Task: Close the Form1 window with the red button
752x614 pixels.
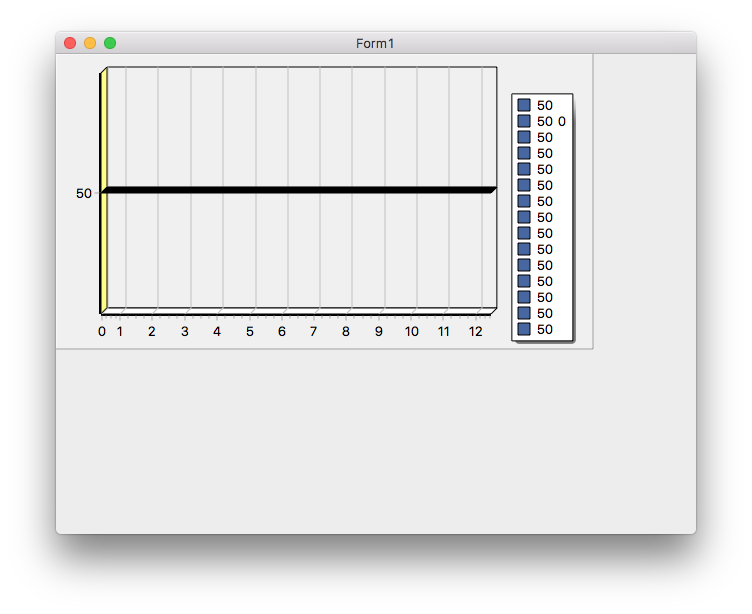Action: (70, 43)
